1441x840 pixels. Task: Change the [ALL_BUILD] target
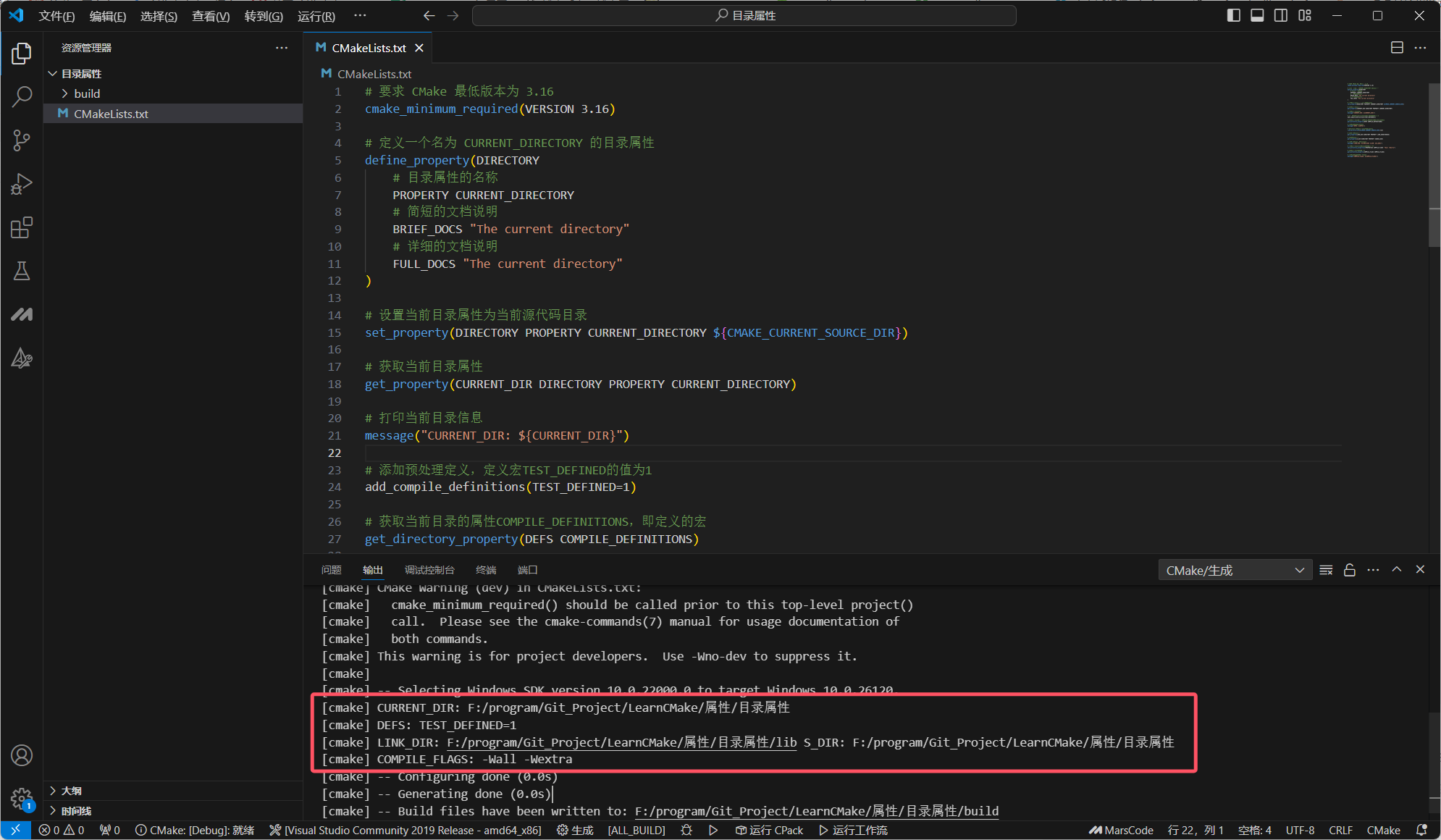(x=637, y=830)
